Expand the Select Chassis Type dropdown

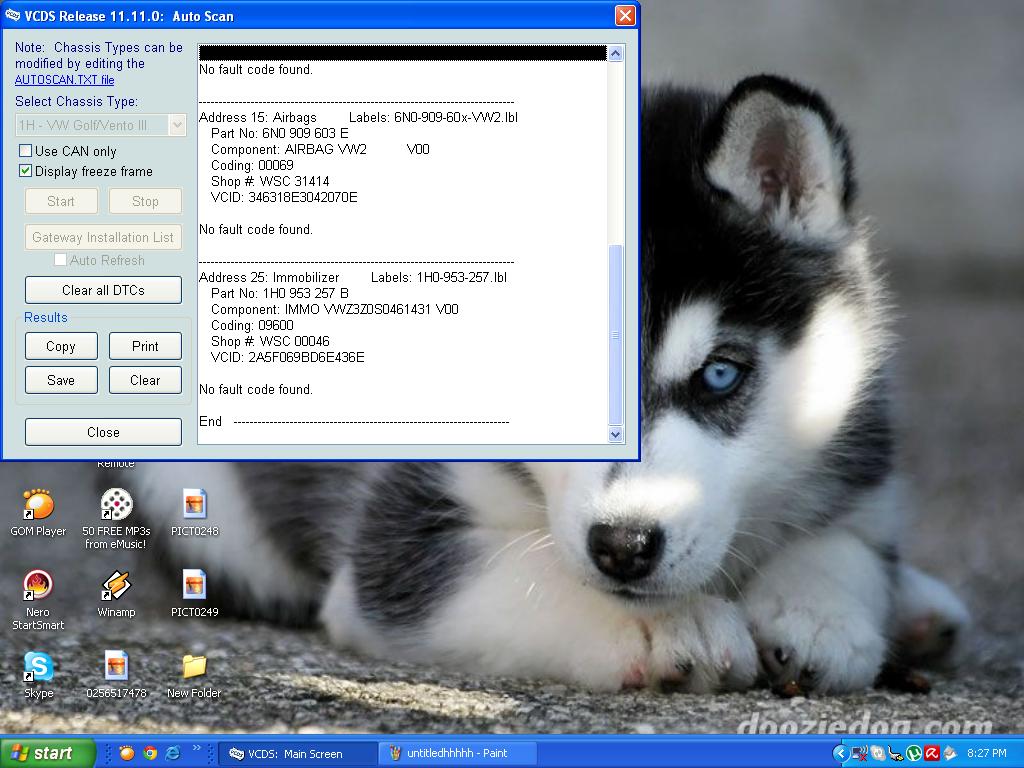point(177,125)
